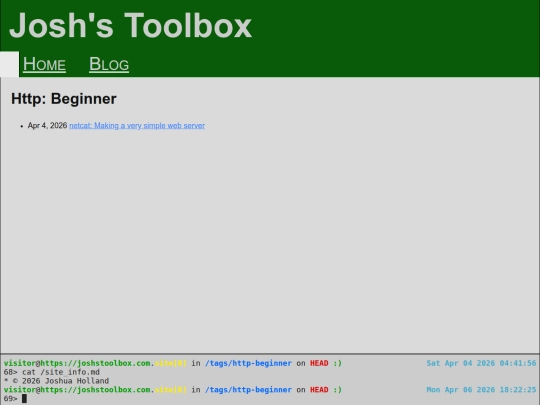Open the netcat simple web server post

137,126
